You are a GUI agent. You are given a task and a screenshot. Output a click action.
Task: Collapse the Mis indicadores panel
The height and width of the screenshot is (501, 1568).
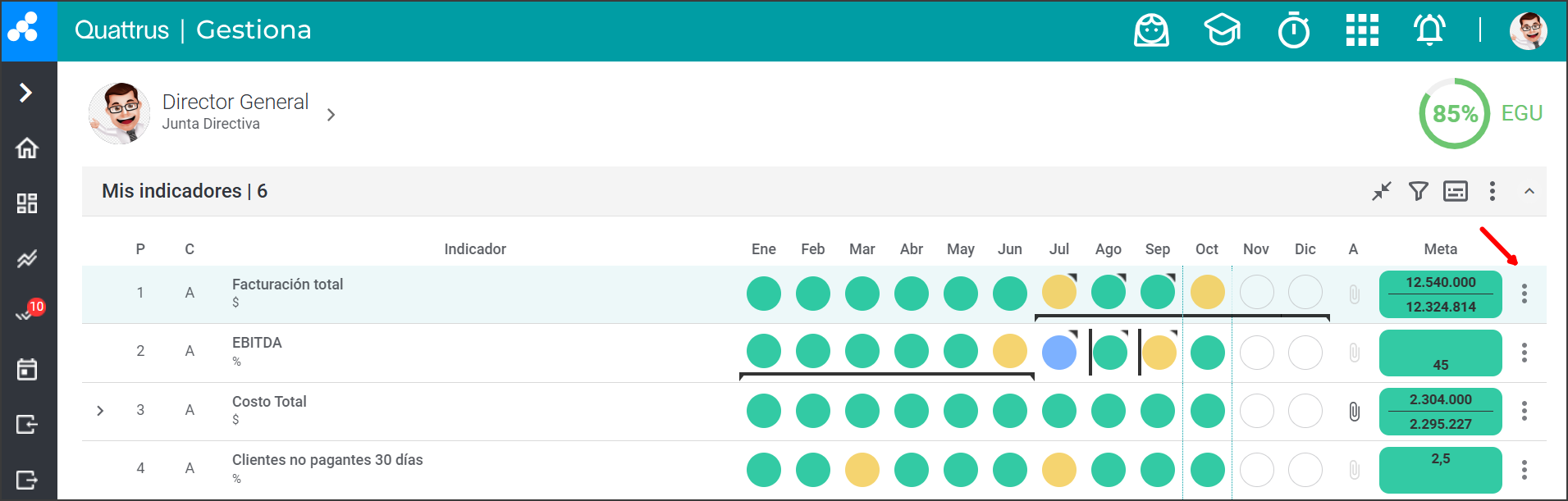tap(1529, 191)
